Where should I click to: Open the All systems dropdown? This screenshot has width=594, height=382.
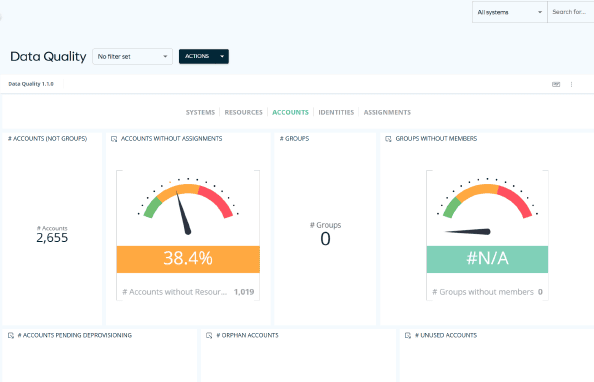point(510,12)
